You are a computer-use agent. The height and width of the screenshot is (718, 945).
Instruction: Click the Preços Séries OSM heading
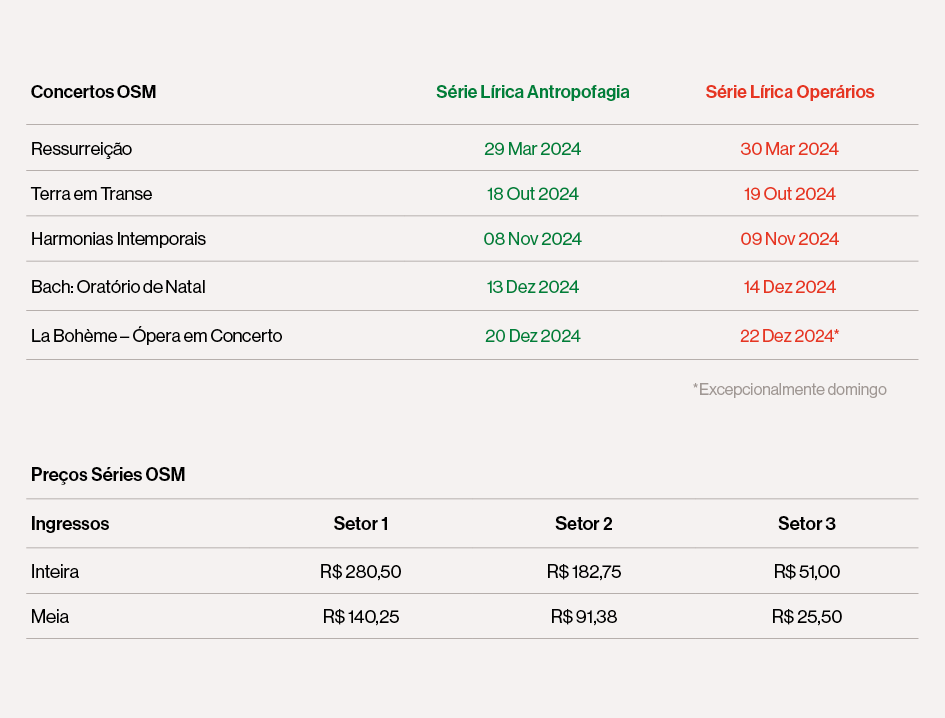tap(108, 474)
